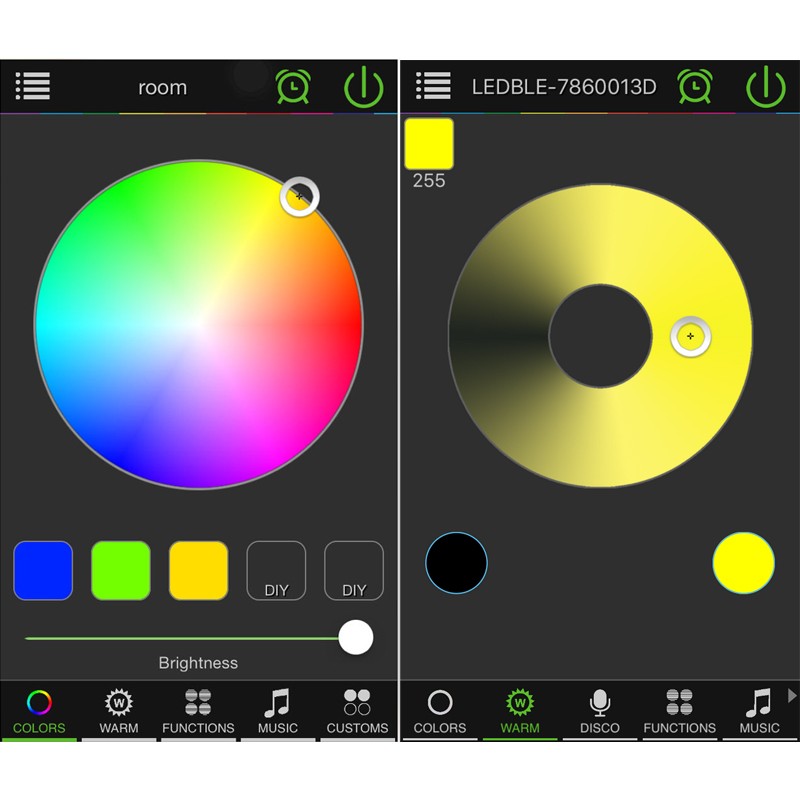Open the device list menu on the room screen
The image size is (800, 800).
click(33, 86)
